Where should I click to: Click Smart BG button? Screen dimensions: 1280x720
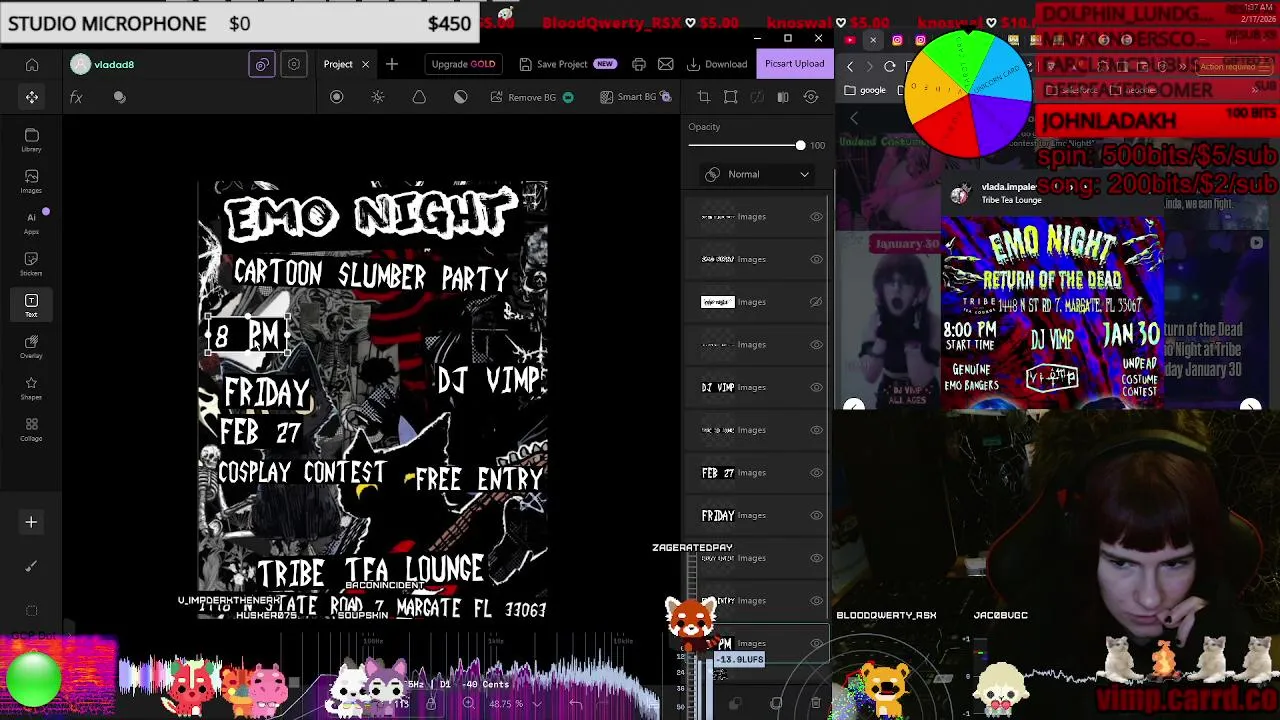pyautogui.click(x=636, y=97)
